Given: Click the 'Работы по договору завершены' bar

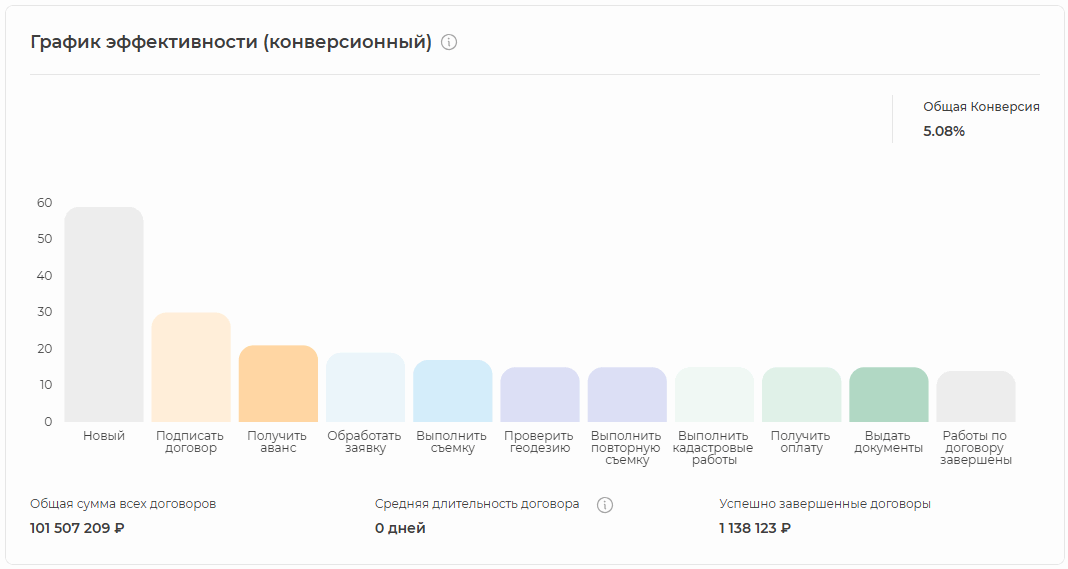Looking at the screenshot, I should coord(976,396).
